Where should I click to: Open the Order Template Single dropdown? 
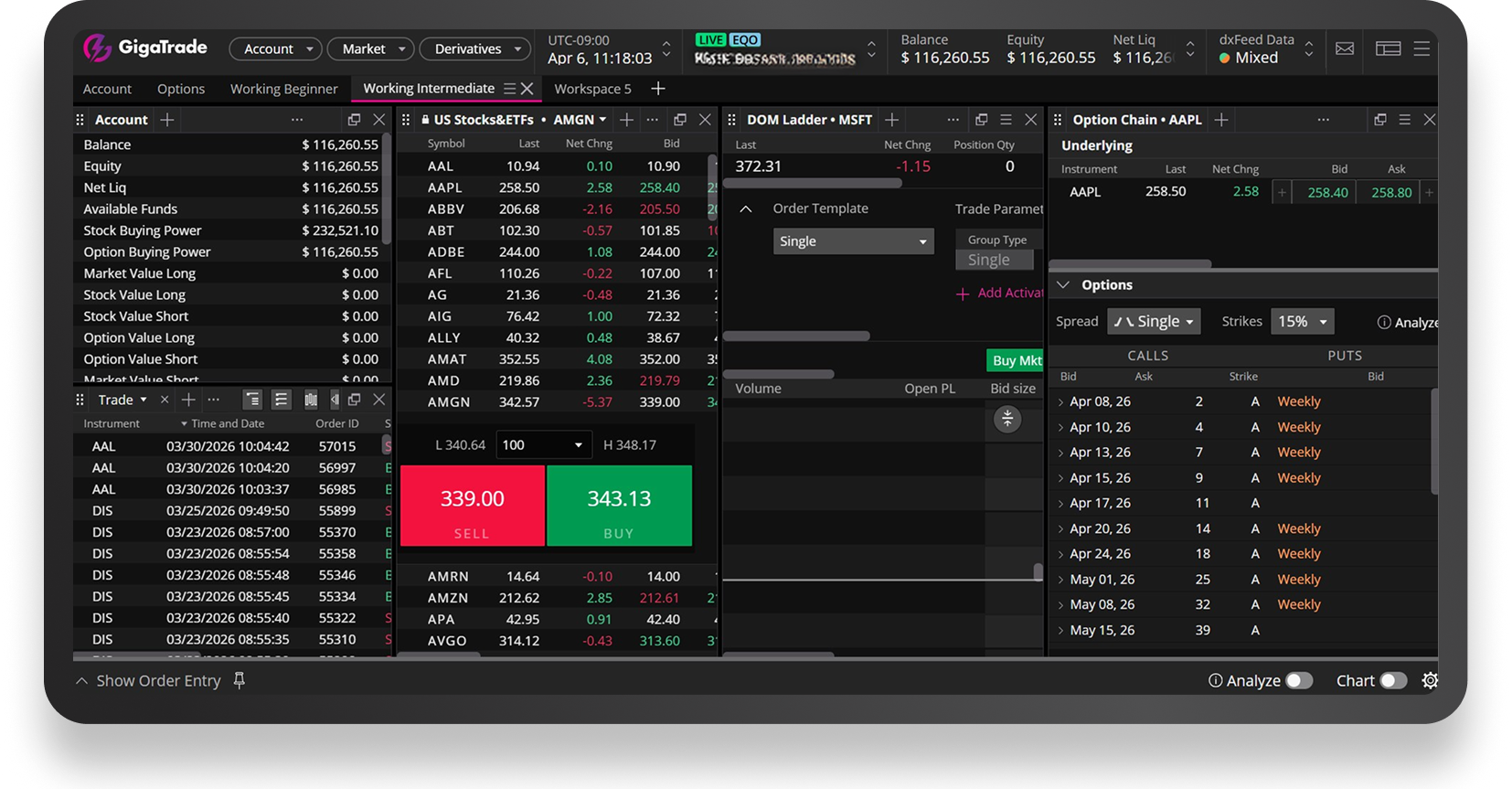tap(854, 241)
